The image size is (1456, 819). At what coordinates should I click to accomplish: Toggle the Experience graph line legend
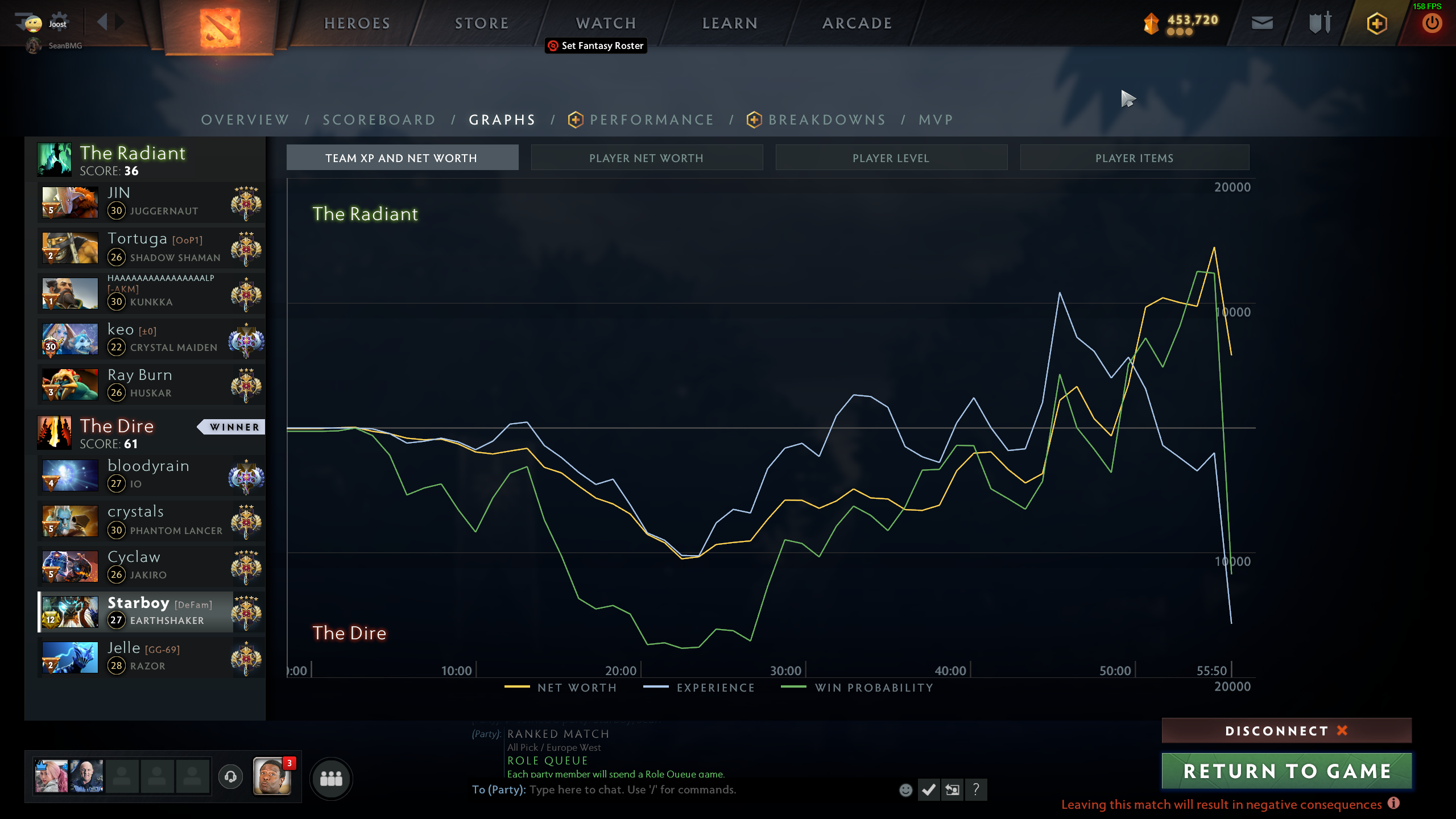point(700,688)
